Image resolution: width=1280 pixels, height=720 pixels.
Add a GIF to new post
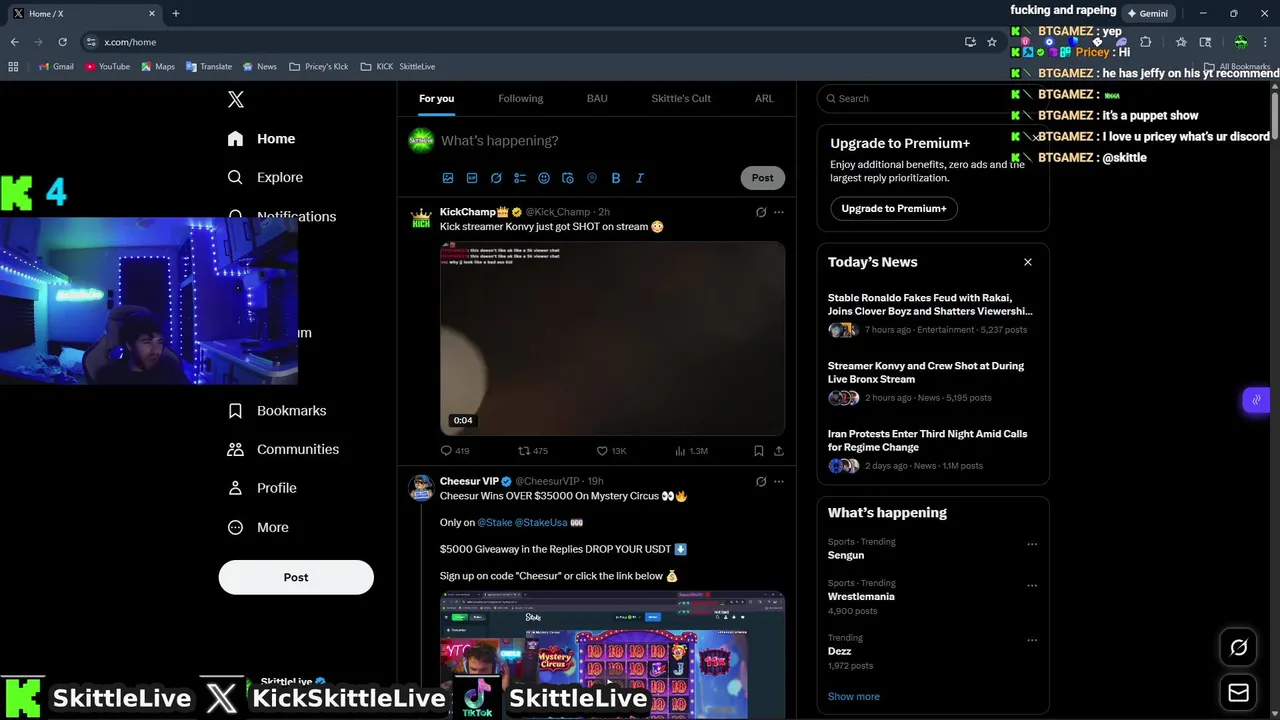click(472, 178)
